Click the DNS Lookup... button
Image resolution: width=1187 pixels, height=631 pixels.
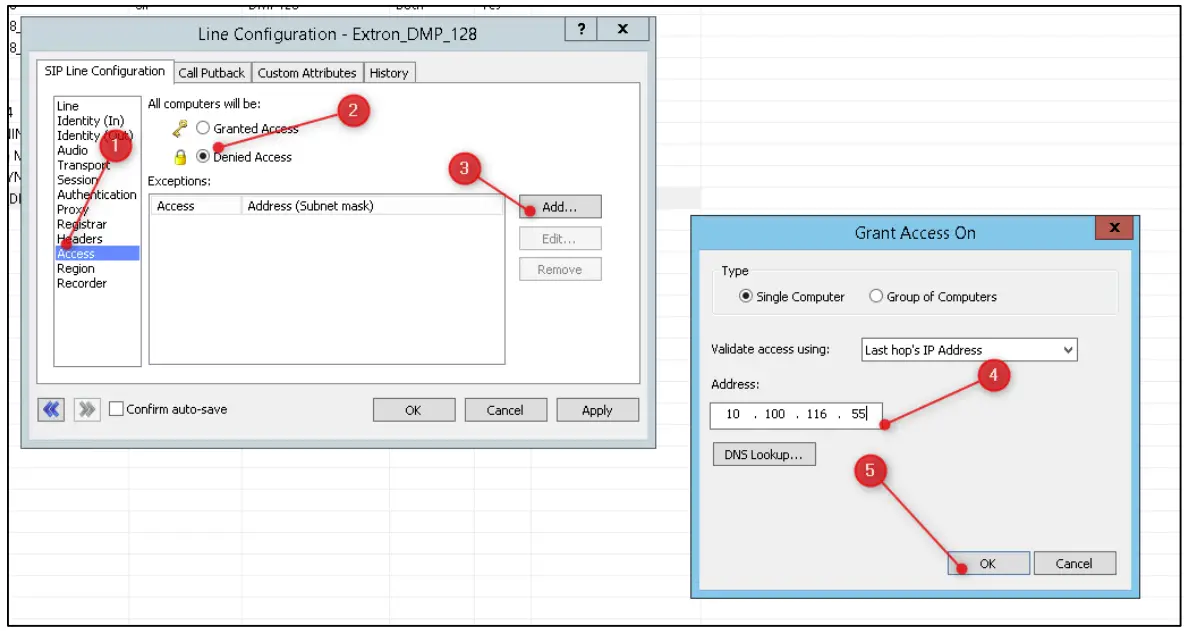[x=764, y=455]
